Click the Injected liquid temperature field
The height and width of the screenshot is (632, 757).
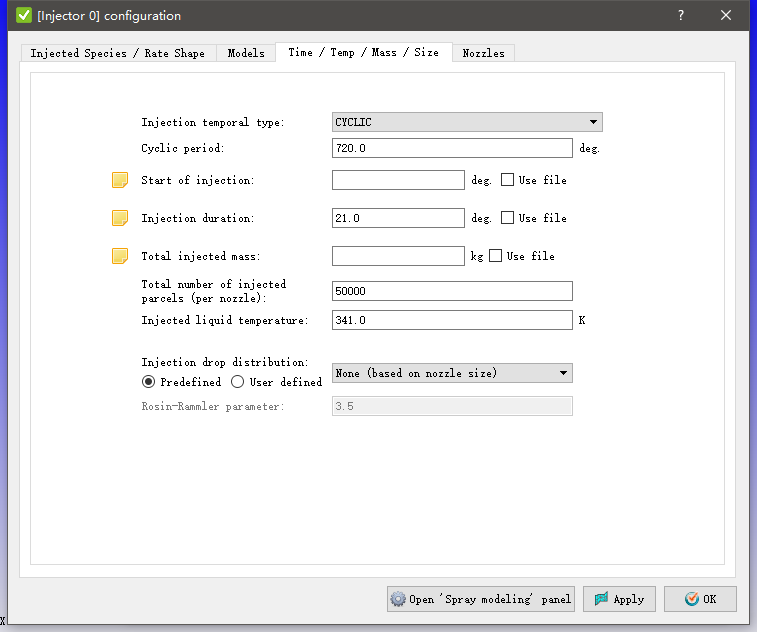pos(452,320)
